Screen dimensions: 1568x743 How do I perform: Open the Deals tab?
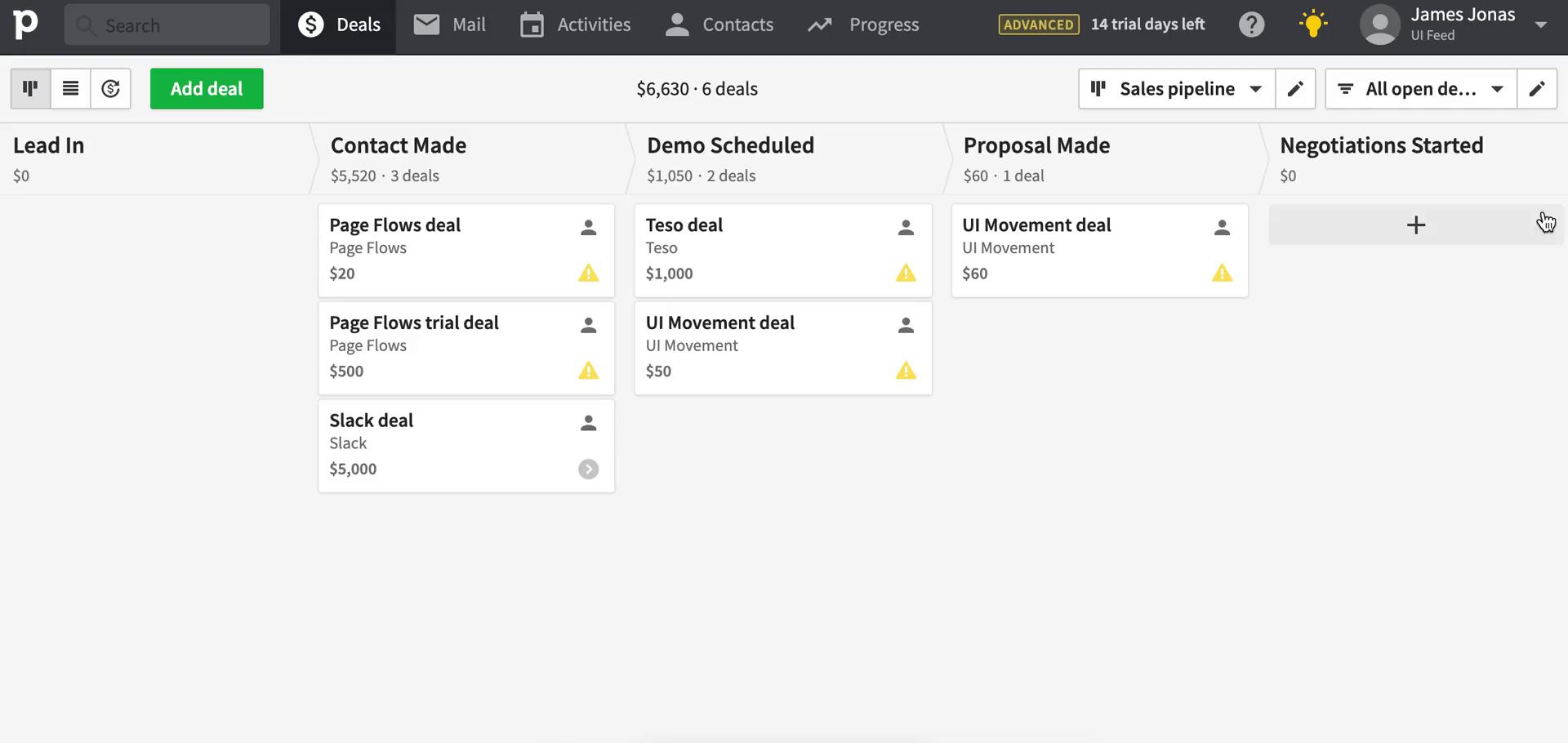coord(339,24)
